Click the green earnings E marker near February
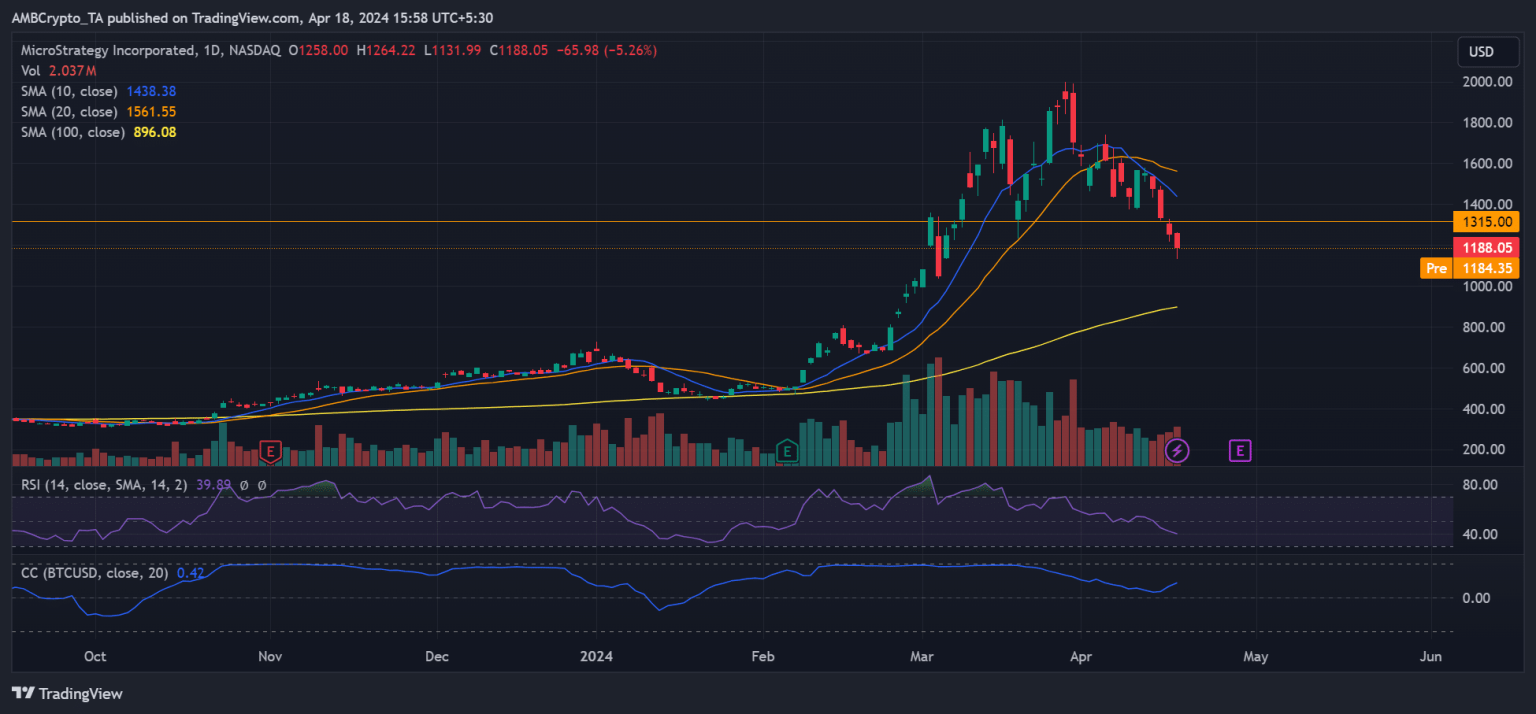Image resolution: width=1536 pixels, height=714 pixels. pos(787,451)
